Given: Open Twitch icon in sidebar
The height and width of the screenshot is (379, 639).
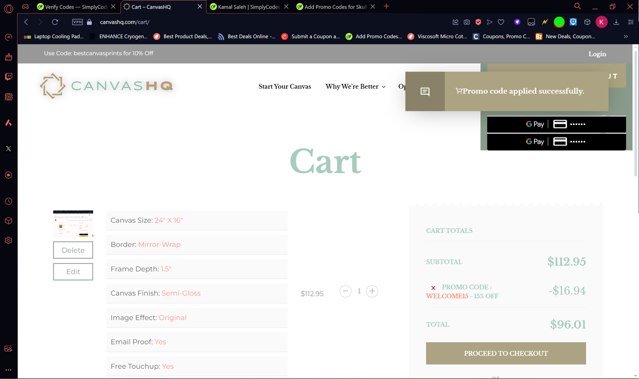Looking at the screenshot, I should click(8, 77).
